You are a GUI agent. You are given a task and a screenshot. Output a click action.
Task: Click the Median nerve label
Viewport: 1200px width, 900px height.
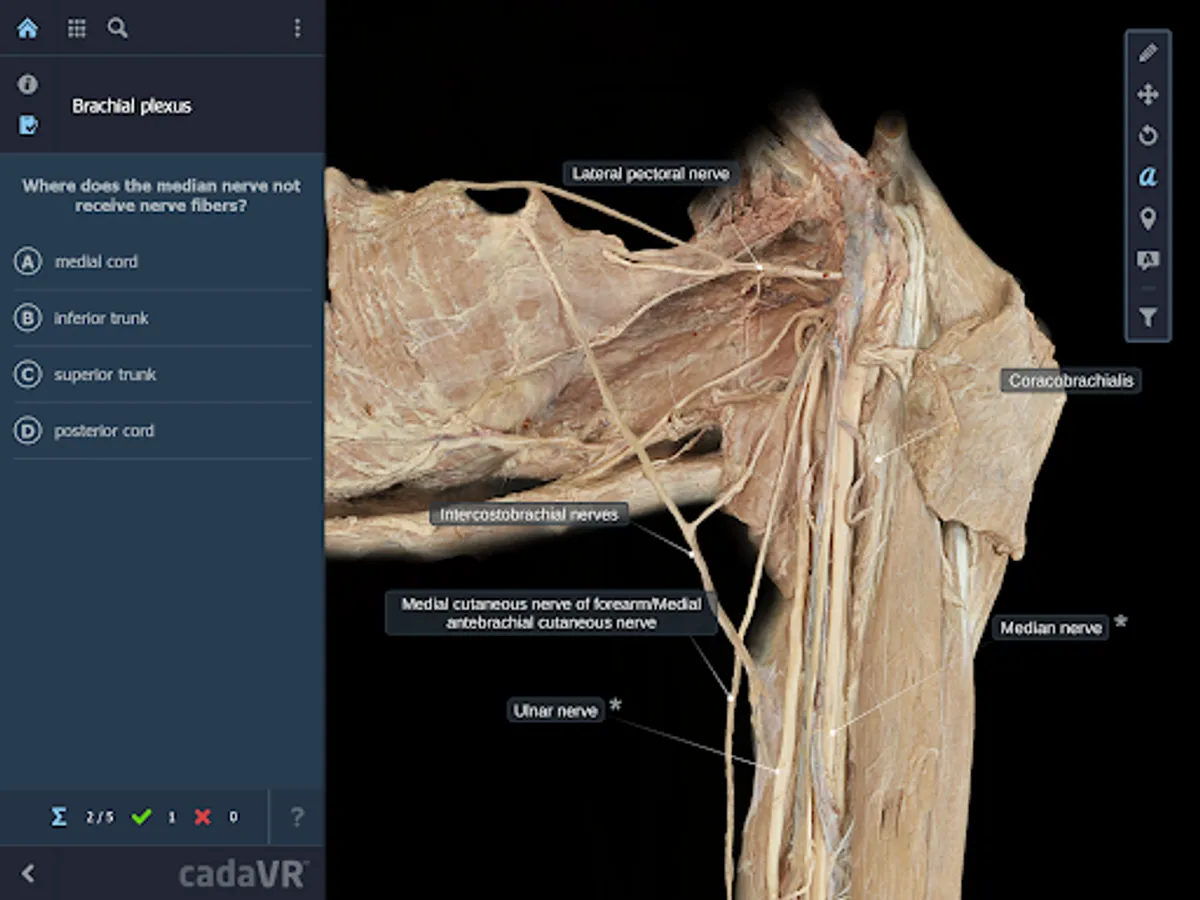pos(1050,628)
